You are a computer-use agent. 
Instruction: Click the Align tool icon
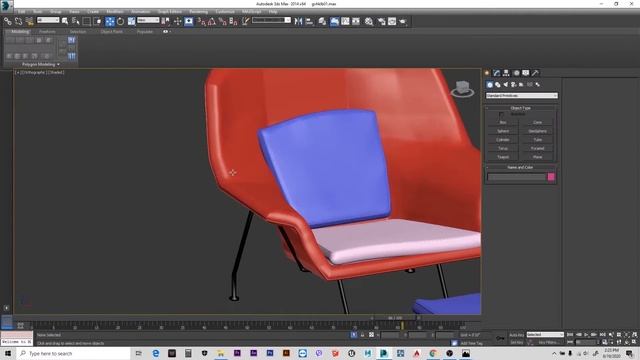click(x=309, y=21)
